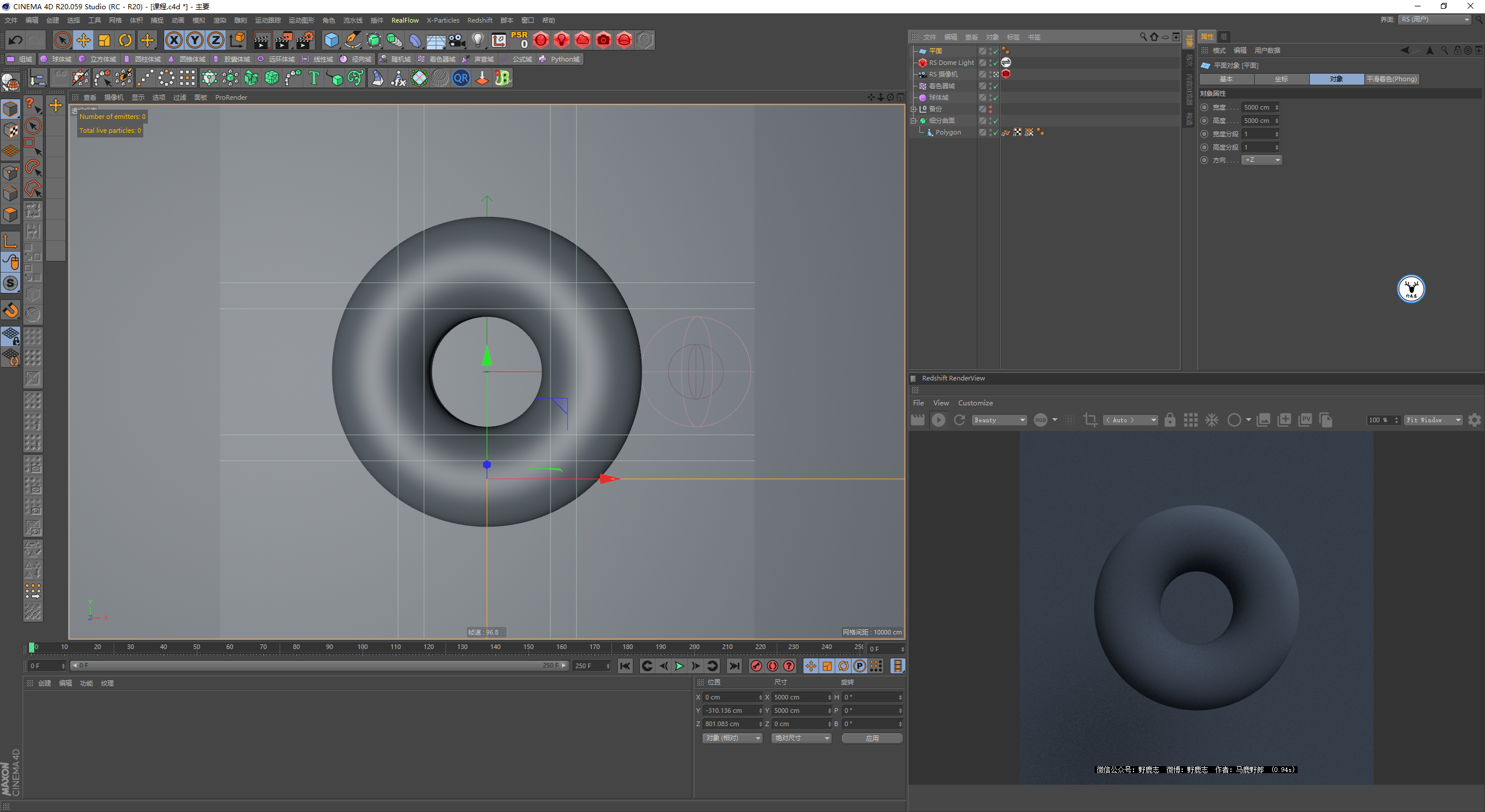This screenshot has width=1485, height=812.
Task: Toggle green checkmark for RS Dome Light
Action: 996,63
